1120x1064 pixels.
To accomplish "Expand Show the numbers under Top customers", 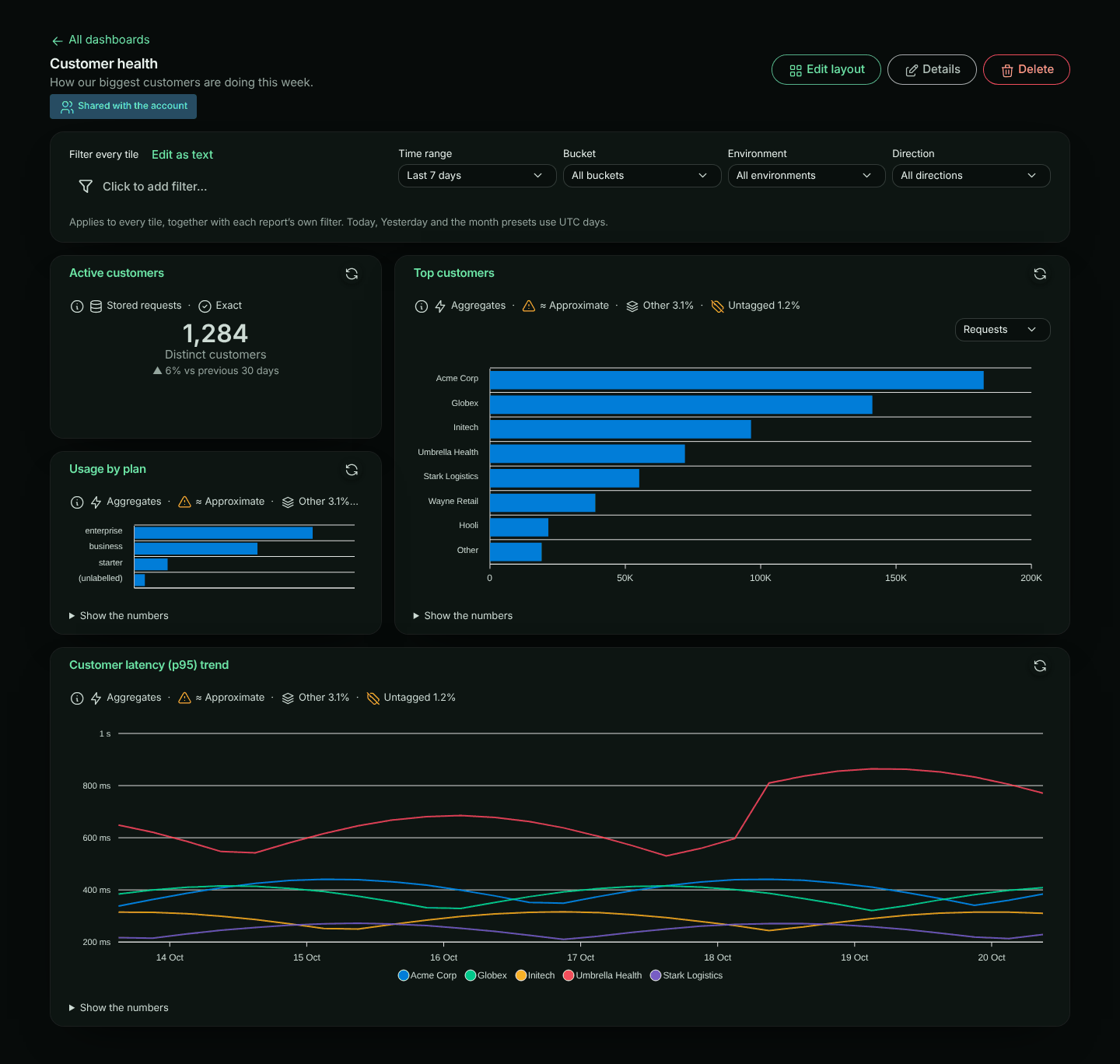I will (463, 616).
